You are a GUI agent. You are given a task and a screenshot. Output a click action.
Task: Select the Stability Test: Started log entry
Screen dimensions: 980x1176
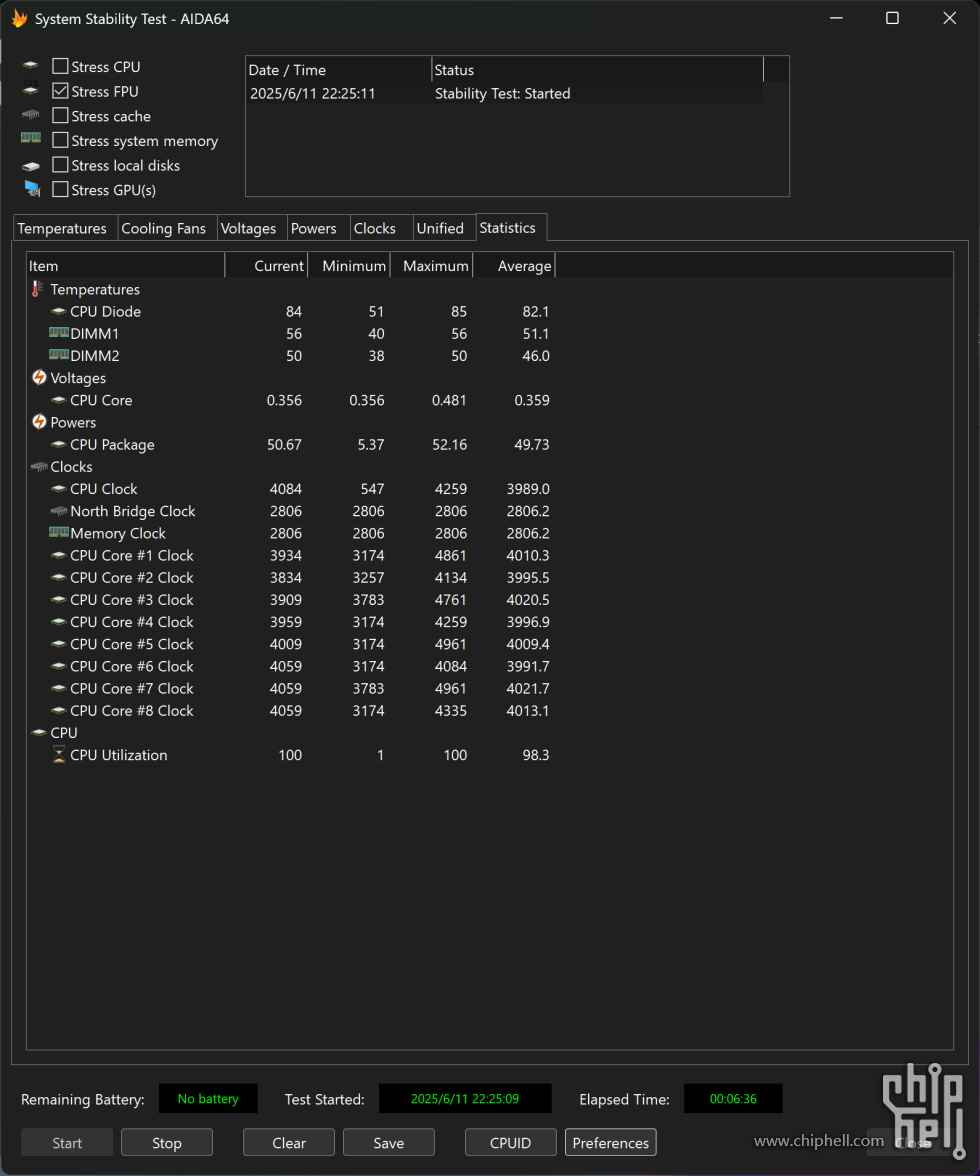click(504, 93)
